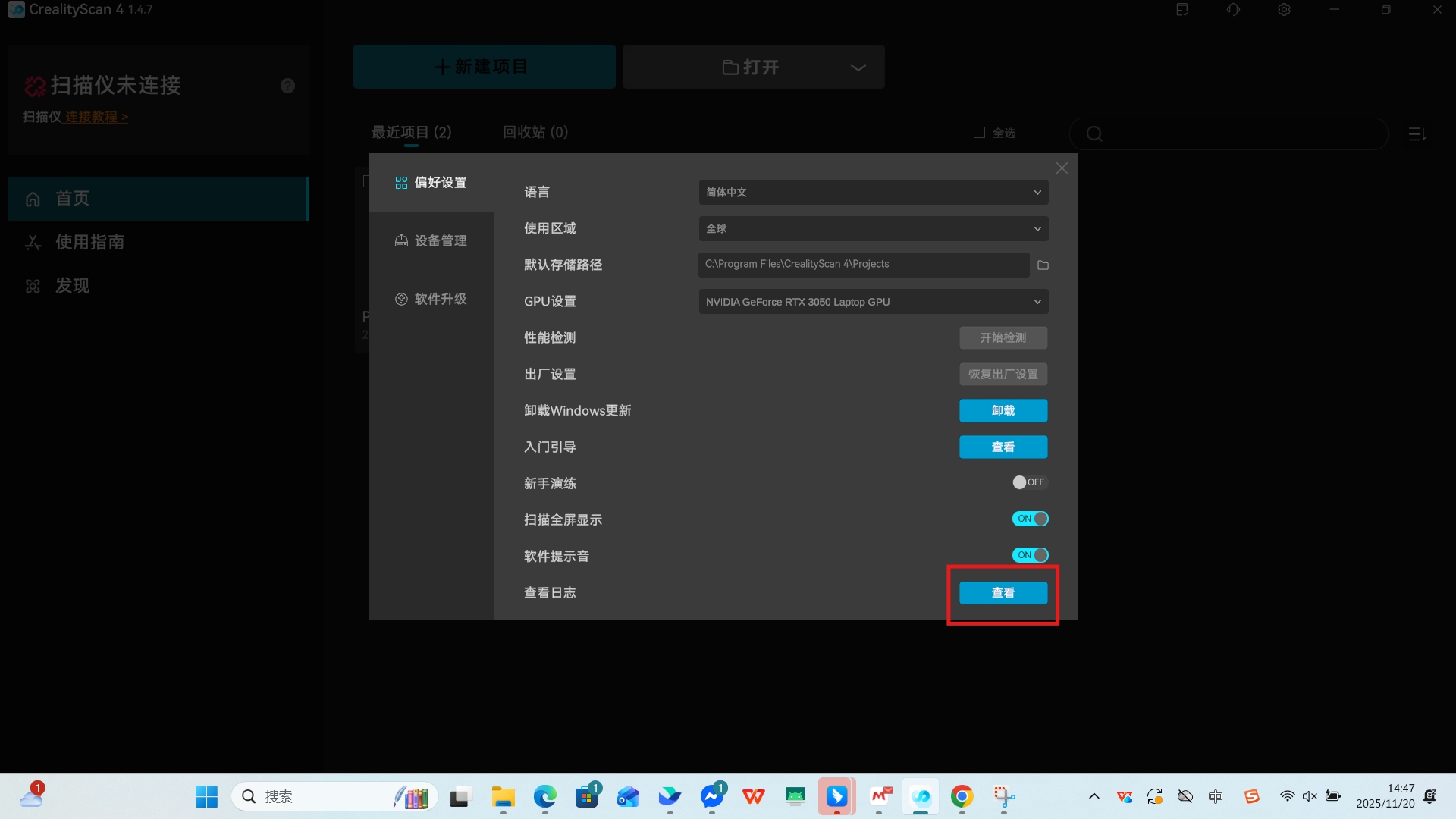Open Google Chrome from the taskbar
The width and height of the screenshot is (1456, 819).
click(x=962, y=796)
